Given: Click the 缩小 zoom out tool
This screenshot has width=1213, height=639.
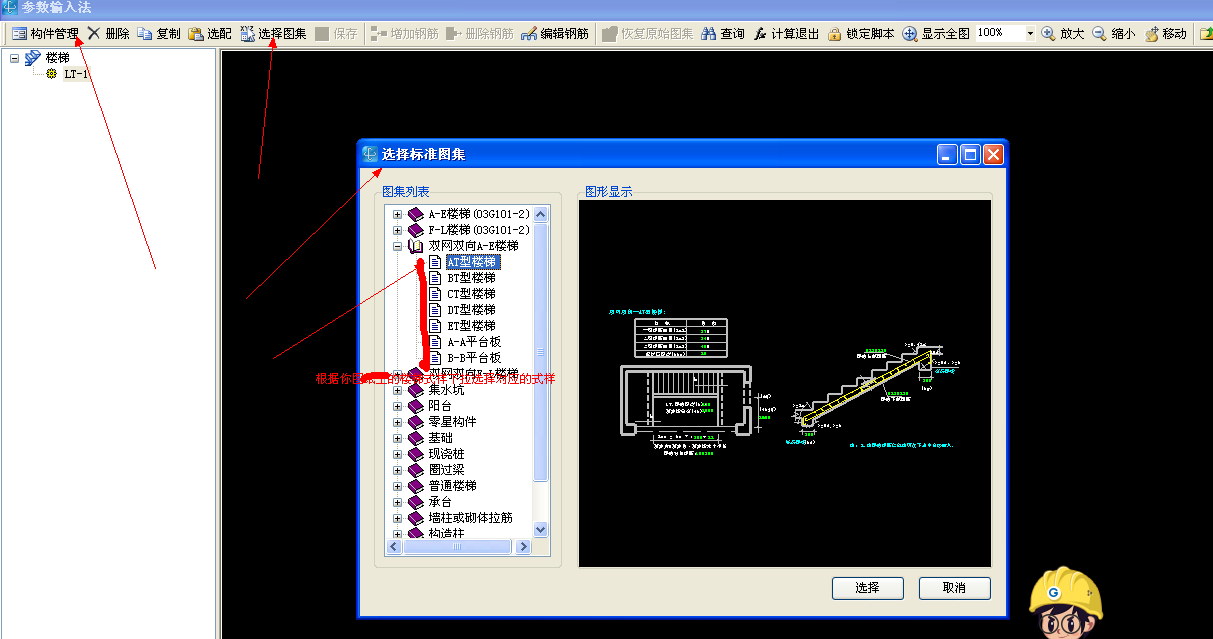Looking at the screenshot, I should (1113, 33).
